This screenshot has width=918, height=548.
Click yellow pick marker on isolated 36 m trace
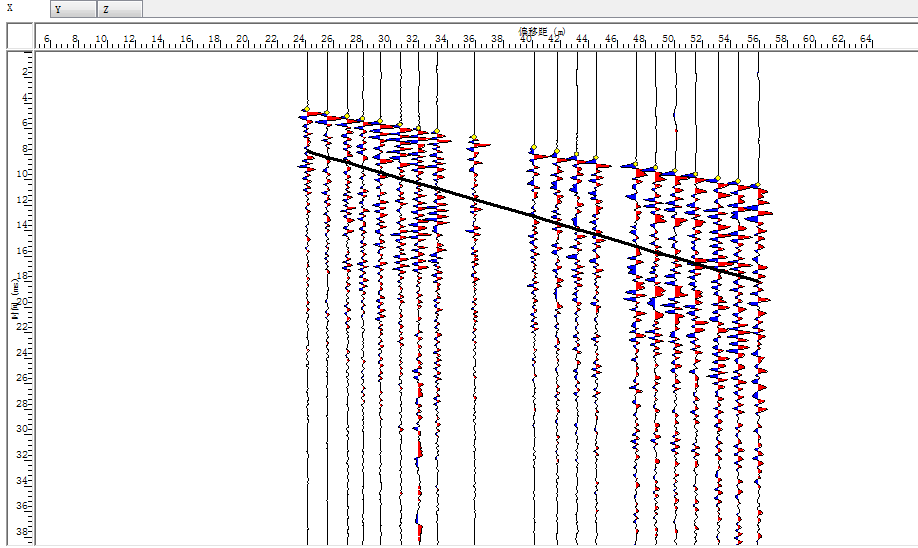(x=474, y=138)
